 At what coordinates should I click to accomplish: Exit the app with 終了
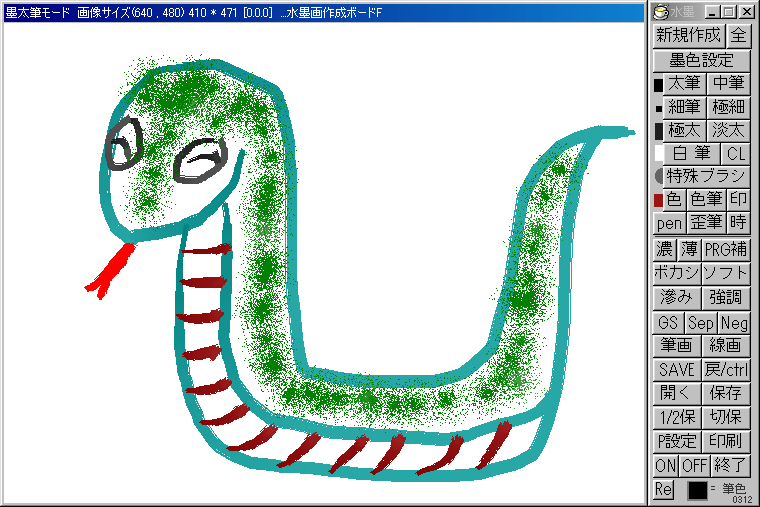pos(730,466)
